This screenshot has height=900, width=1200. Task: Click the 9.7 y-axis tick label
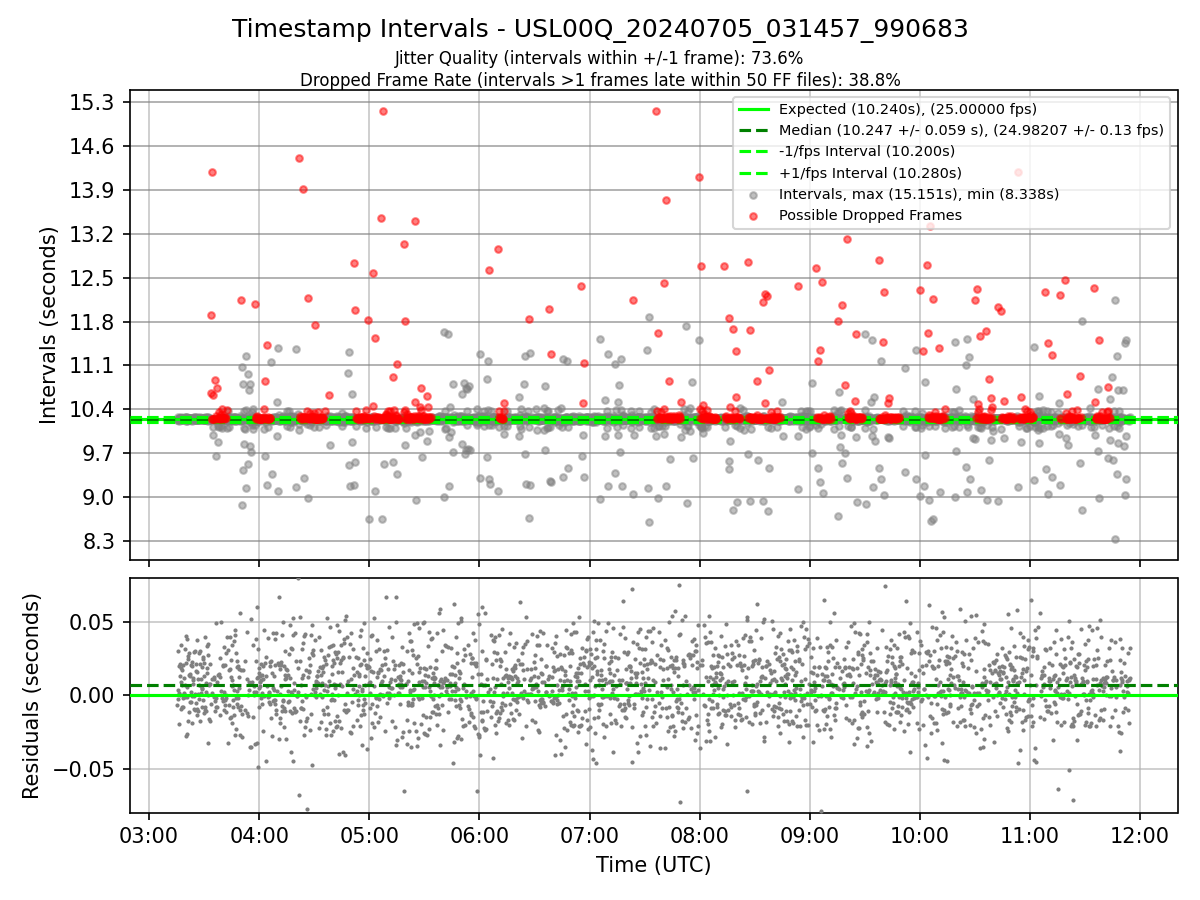tap(99, 454)
